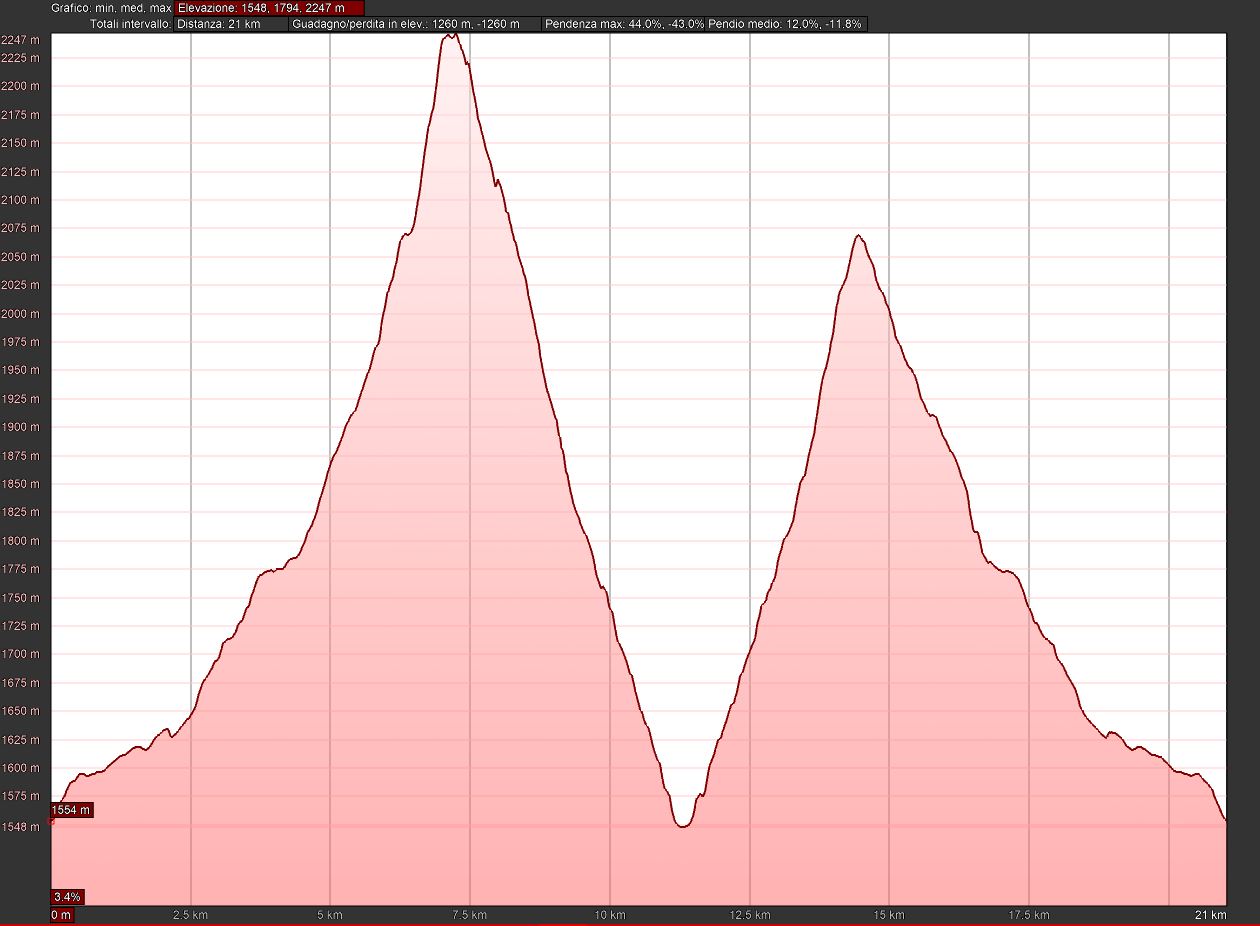Click the second summit near 14.5 km
1260x926 pixels.
coord(858,236)
